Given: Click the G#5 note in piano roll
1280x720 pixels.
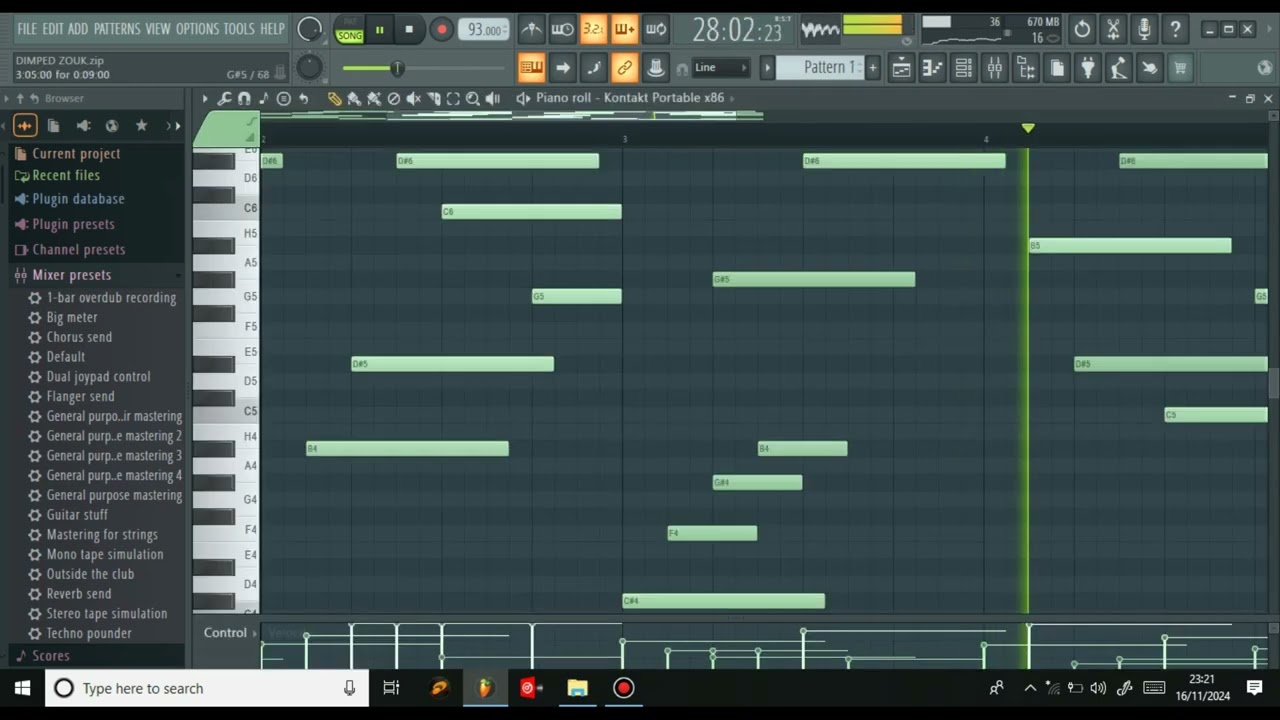Looking at the screenshot, I should point(813,280).
